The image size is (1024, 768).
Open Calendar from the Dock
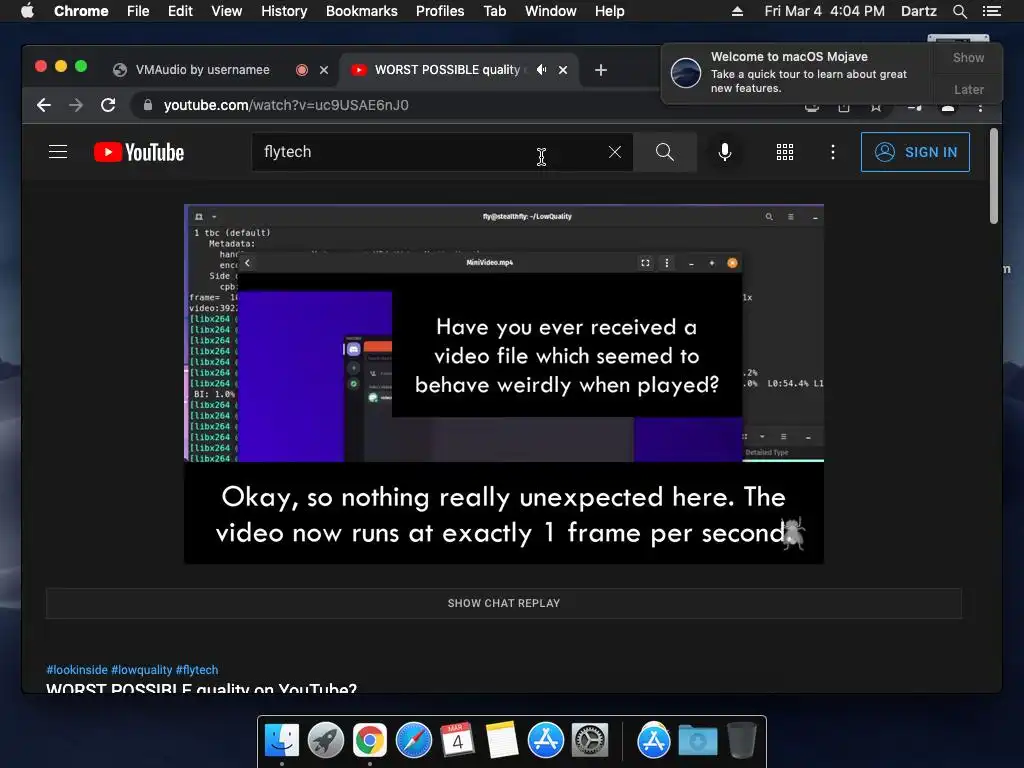(457, 741)
